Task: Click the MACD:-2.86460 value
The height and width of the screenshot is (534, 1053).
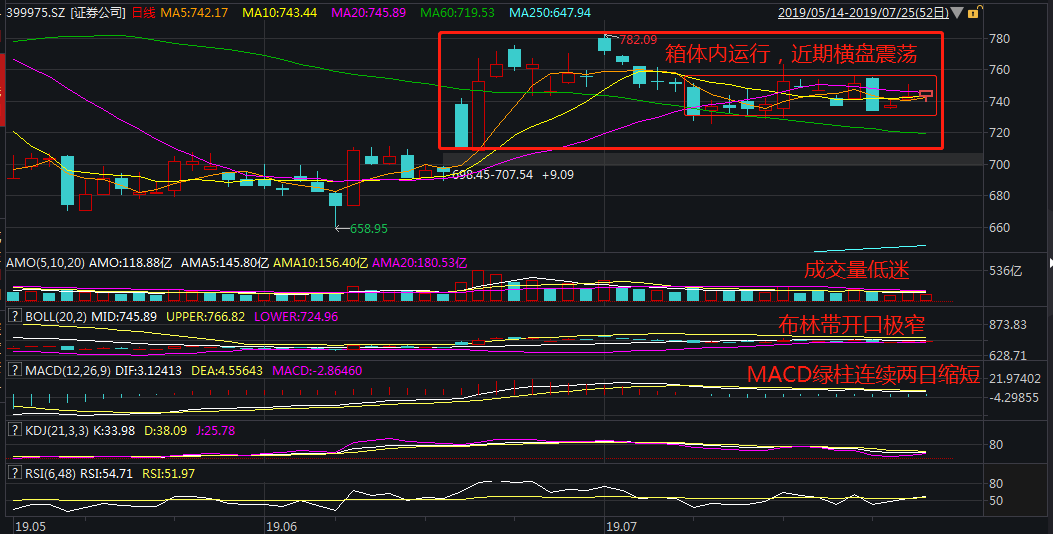Action: tap(317, 371)
